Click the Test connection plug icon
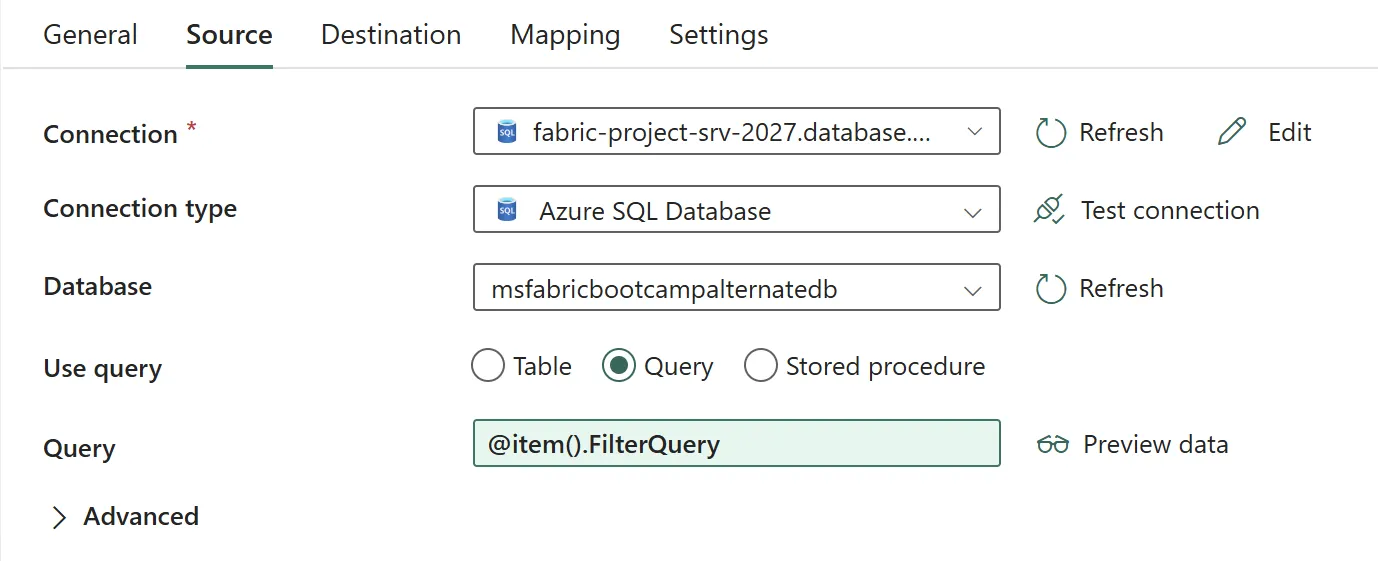Image resolution: width=1378 pixels, height=561 pixels. pos(1050,210)
